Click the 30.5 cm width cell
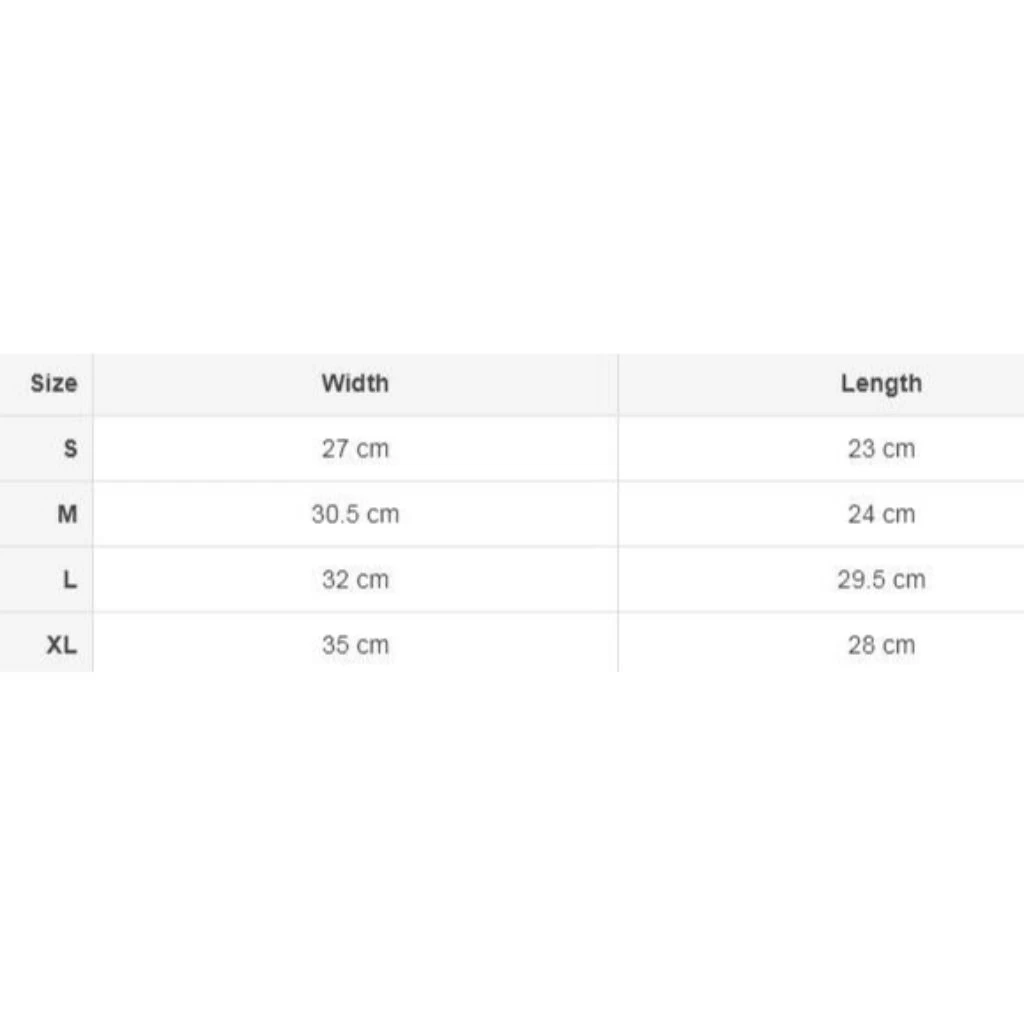Image resolution: width=1024 pixels, height=1024 pixels. pyautogui.click(x=355, y=514)
